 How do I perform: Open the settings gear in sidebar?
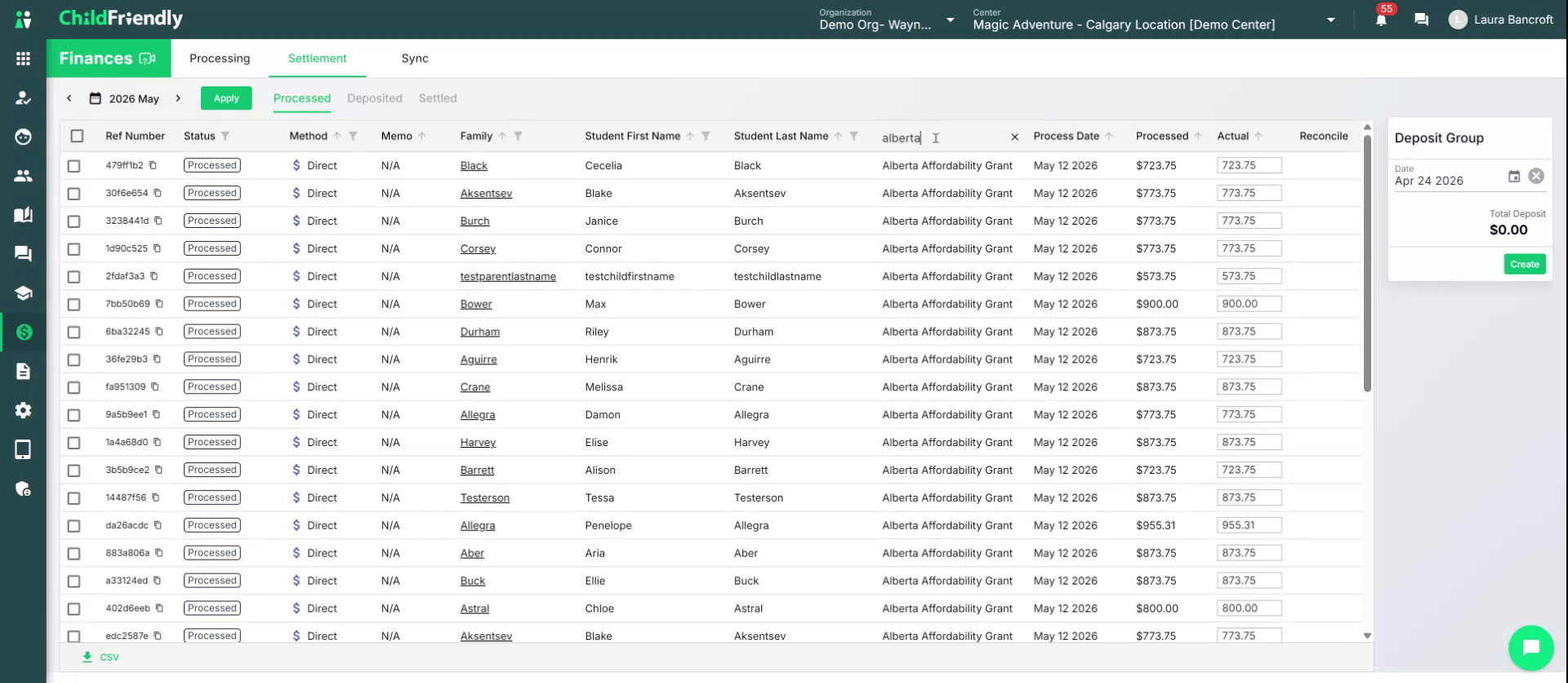tap(23, 410)
